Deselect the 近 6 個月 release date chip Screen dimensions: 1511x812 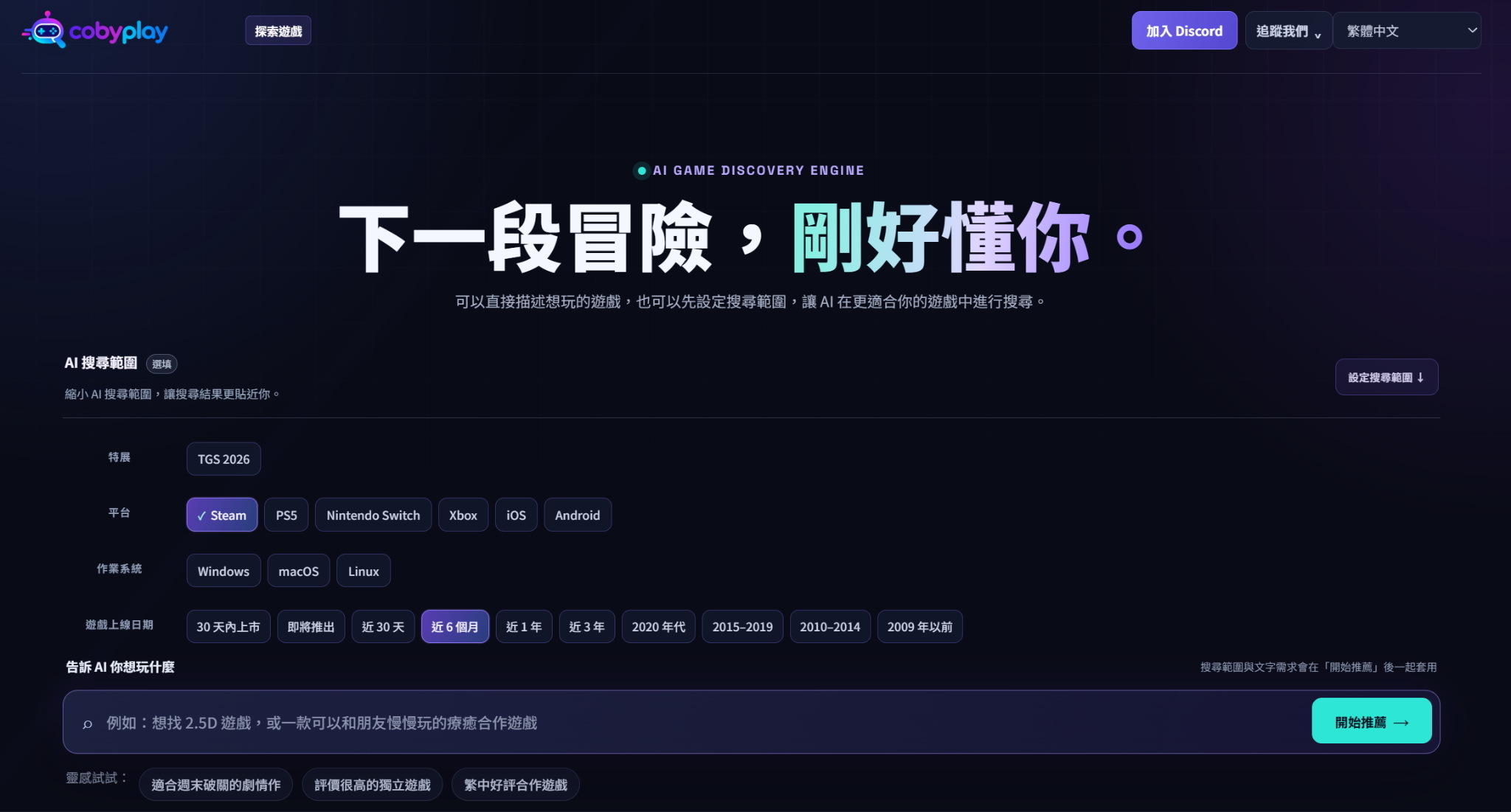point(455,626)
